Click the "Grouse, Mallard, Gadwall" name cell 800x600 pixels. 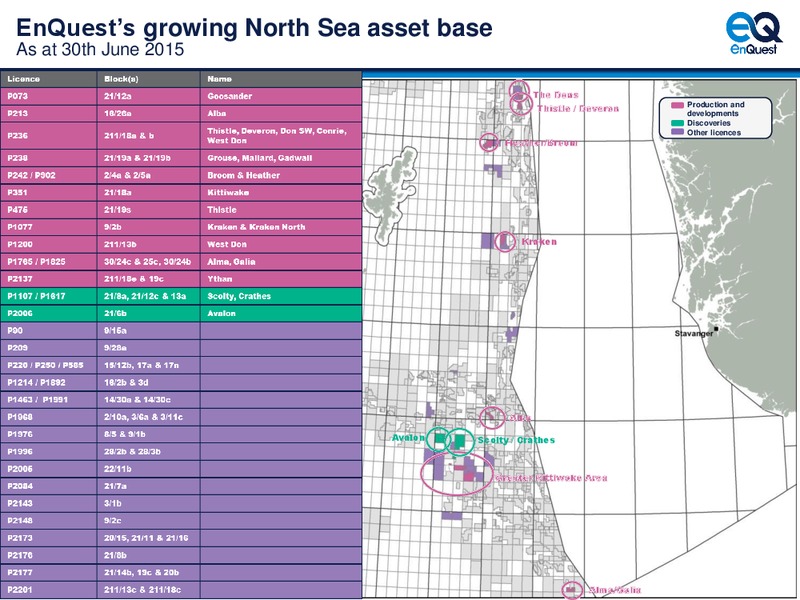coord(281,158)
